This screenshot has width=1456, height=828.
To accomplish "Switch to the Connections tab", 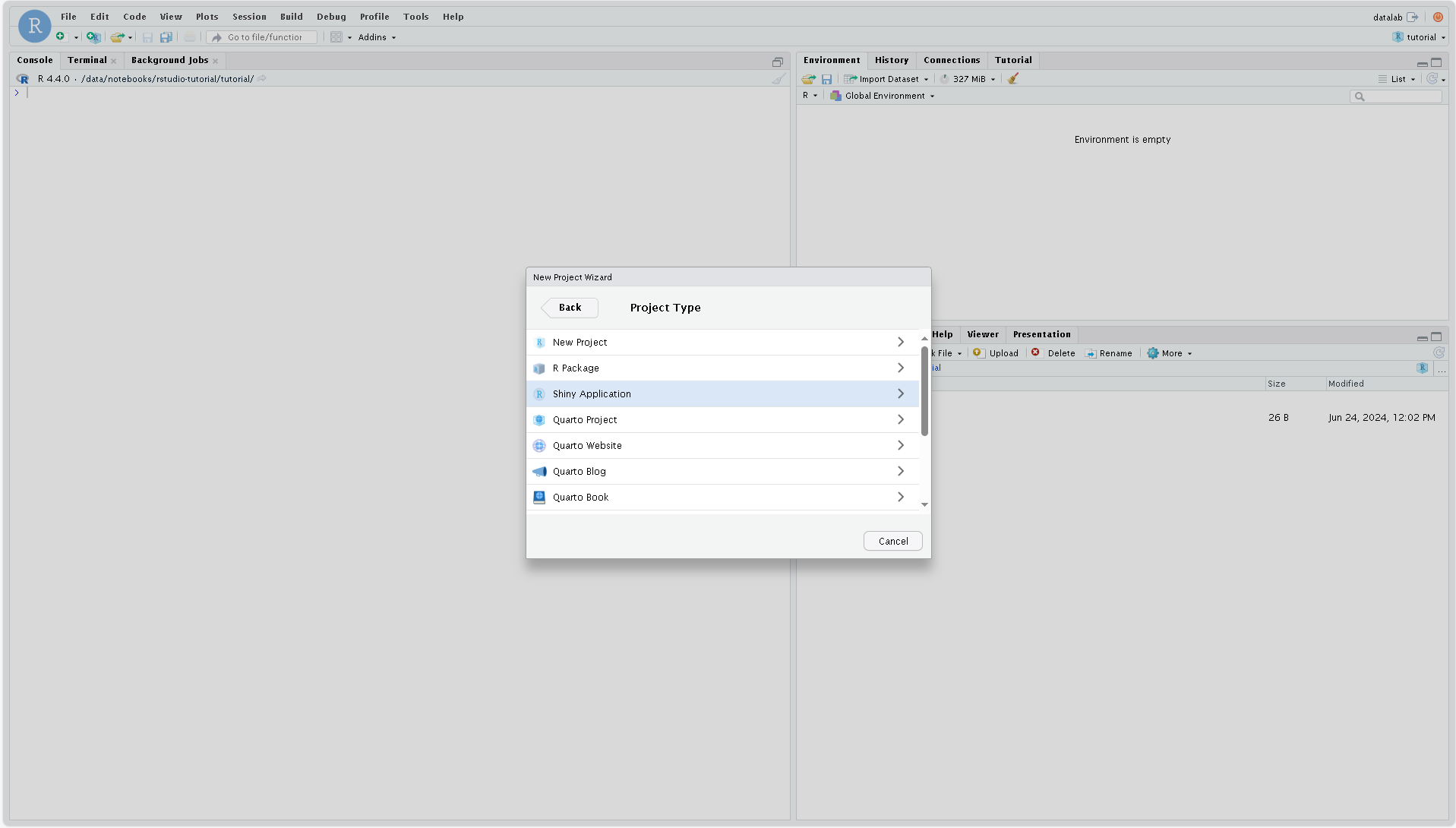I will tap(952, 60).
